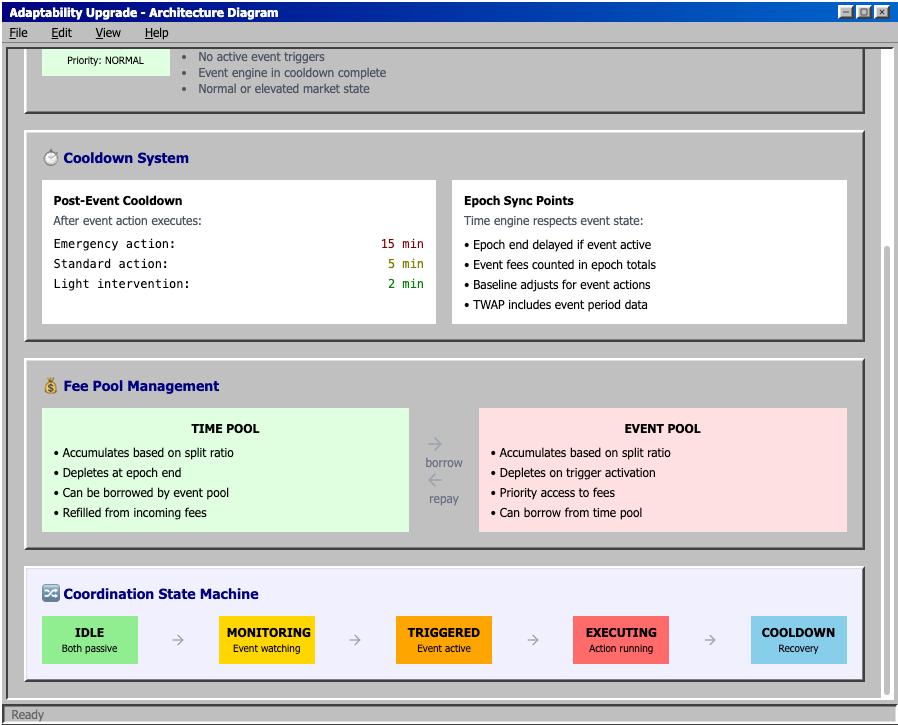Click the arrow between EXECUTING and COOLDOWN
The width and height of the screenshot is (898, 725).
(710, 640)
